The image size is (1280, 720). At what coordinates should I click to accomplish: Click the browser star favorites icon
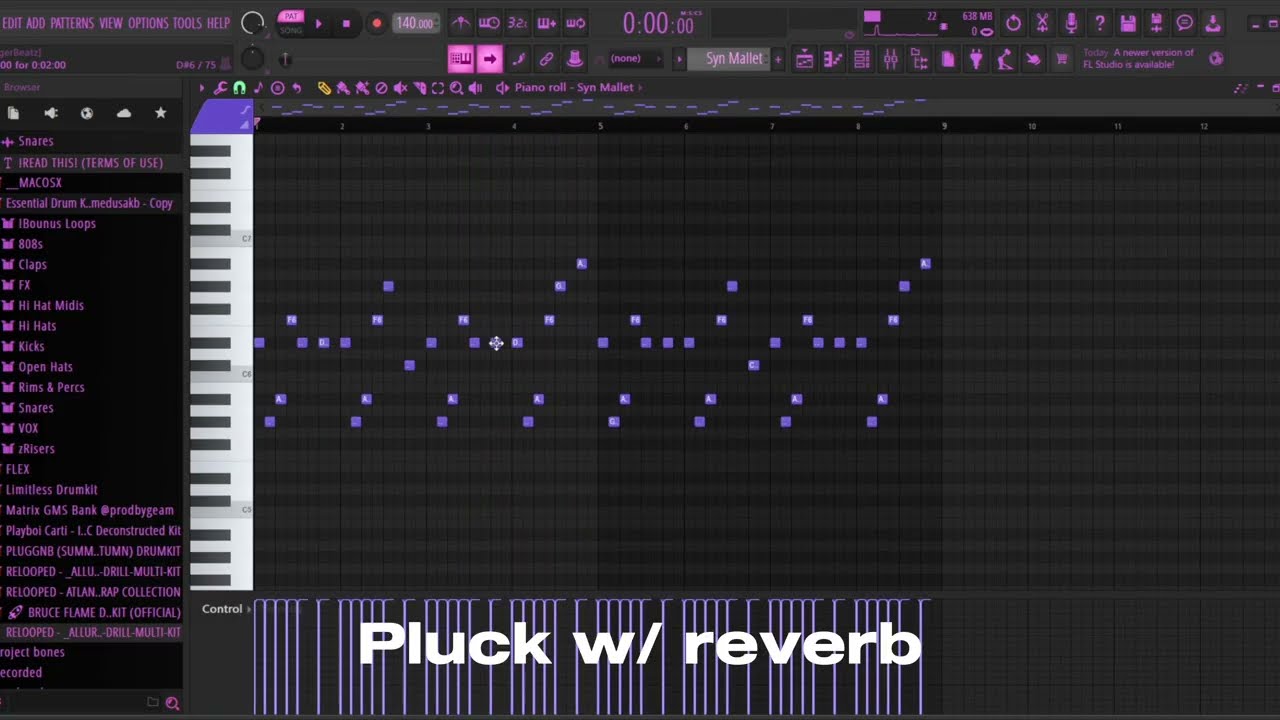[160, 113]
